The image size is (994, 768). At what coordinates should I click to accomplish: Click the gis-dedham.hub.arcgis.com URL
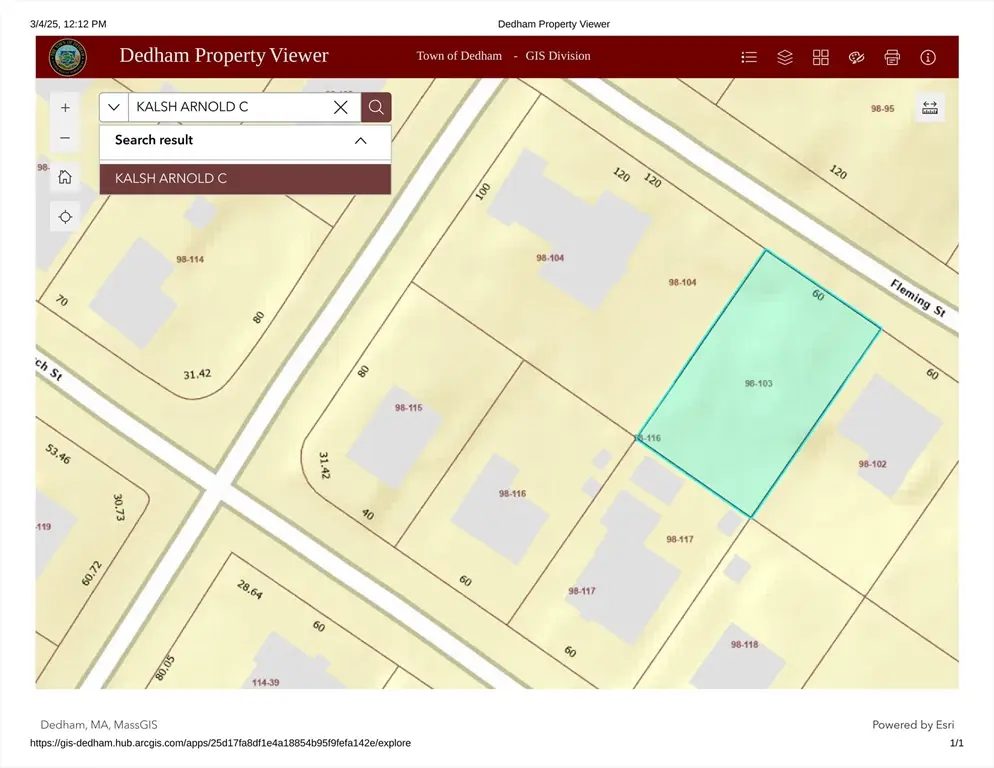pyautogui.click(x=219, y=743)
